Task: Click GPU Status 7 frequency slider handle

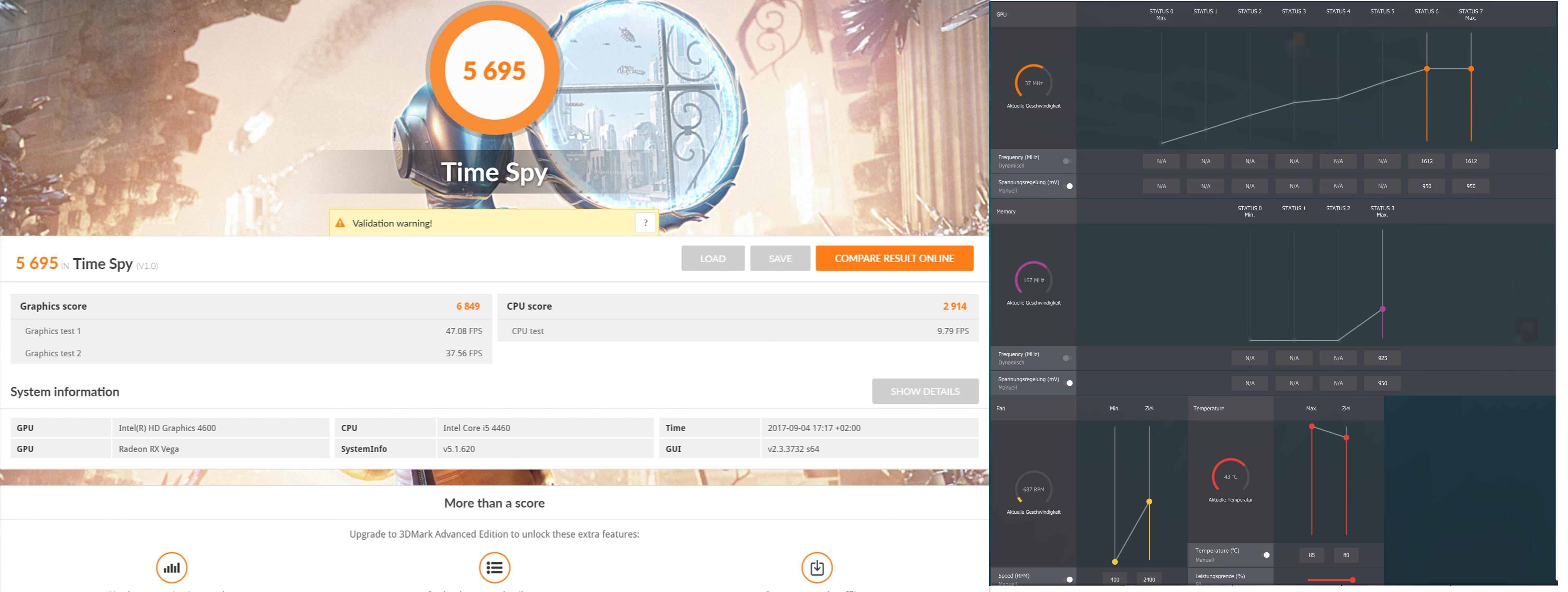Action: [1471, 69]
